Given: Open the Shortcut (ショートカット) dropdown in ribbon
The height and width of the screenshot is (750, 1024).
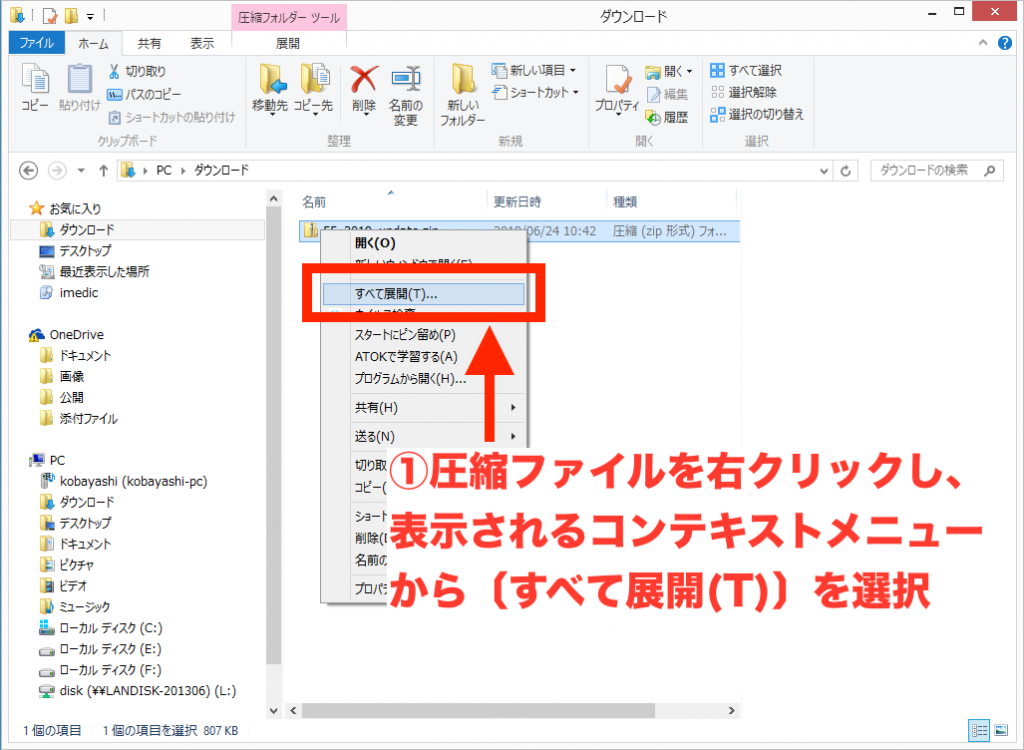Looking at the screenshot, I should (536, 92).
